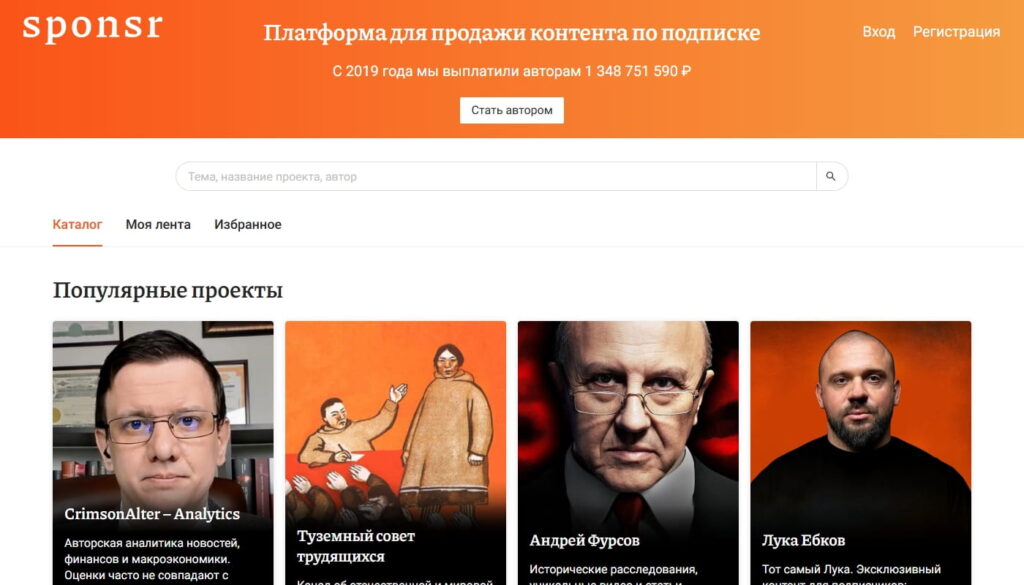Open the Туземный совет трудящихся project card
The height and width of the screenshot is (585, 1024).
coord(396,453)
